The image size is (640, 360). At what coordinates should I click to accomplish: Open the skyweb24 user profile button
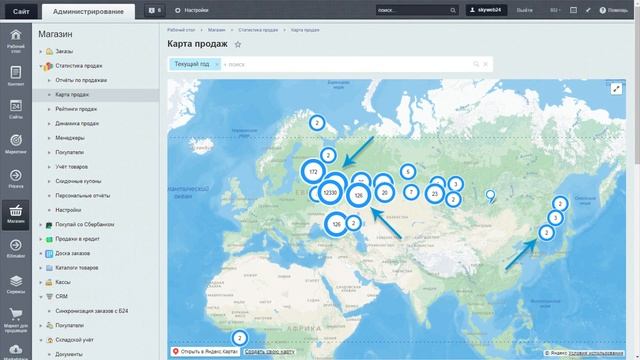coord(486,10)
